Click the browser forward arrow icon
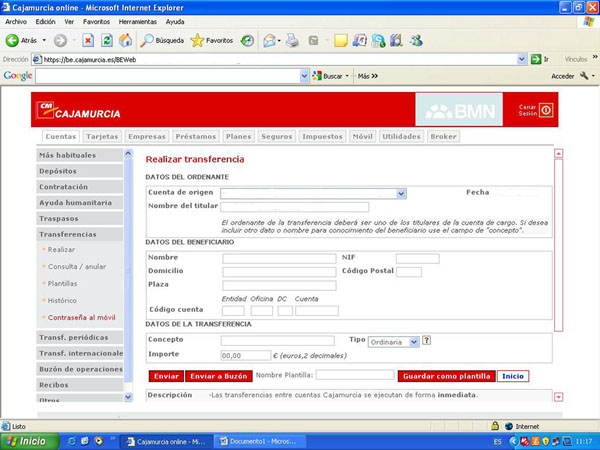 [x=60, y=41]
